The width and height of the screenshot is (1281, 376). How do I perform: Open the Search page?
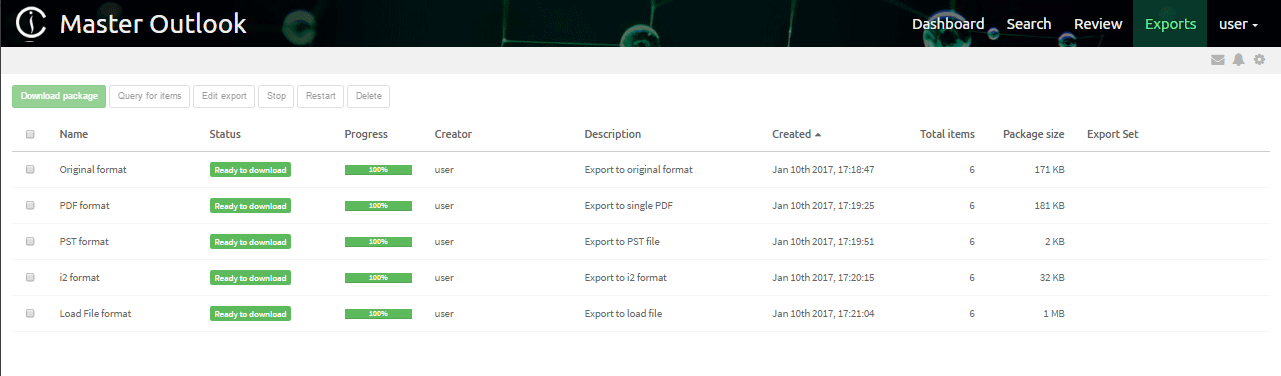(1029, 24)
